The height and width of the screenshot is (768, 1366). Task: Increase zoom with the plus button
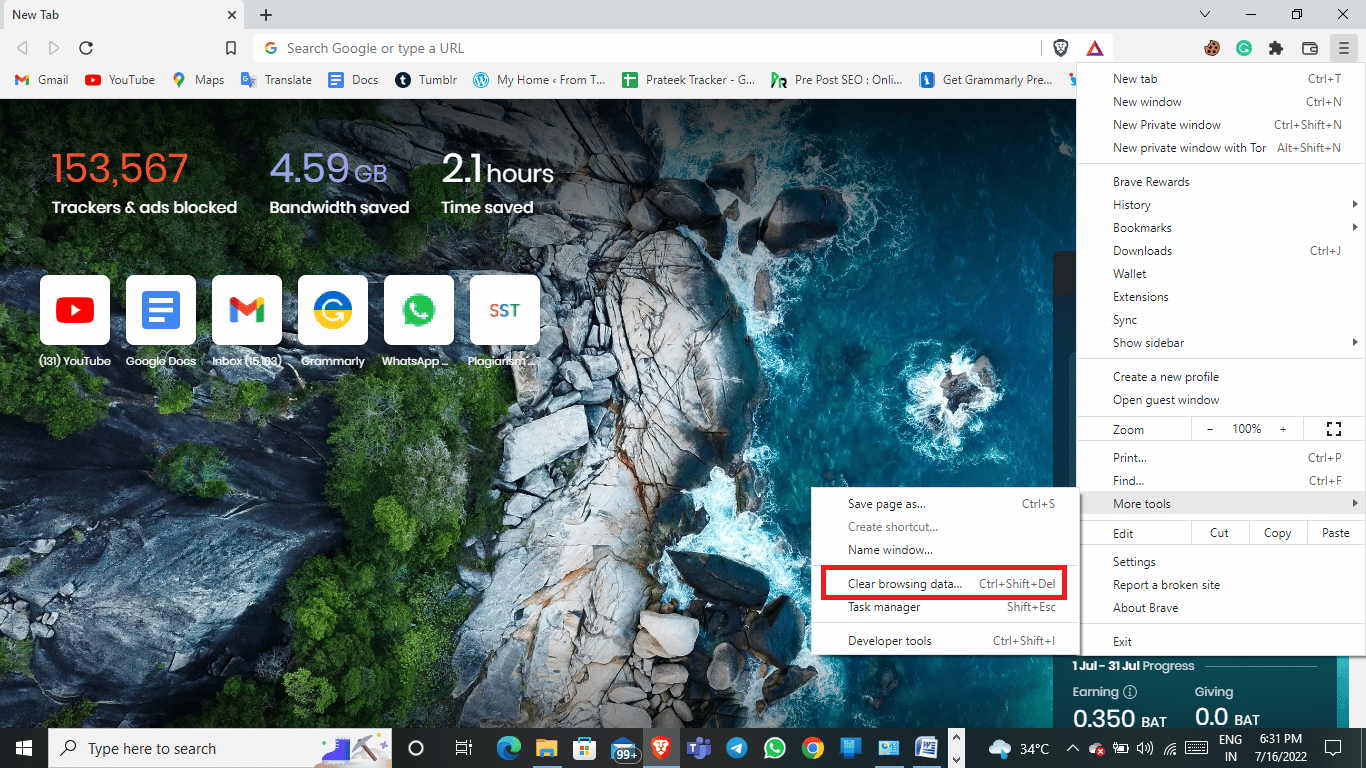[x=1284, y=429]
